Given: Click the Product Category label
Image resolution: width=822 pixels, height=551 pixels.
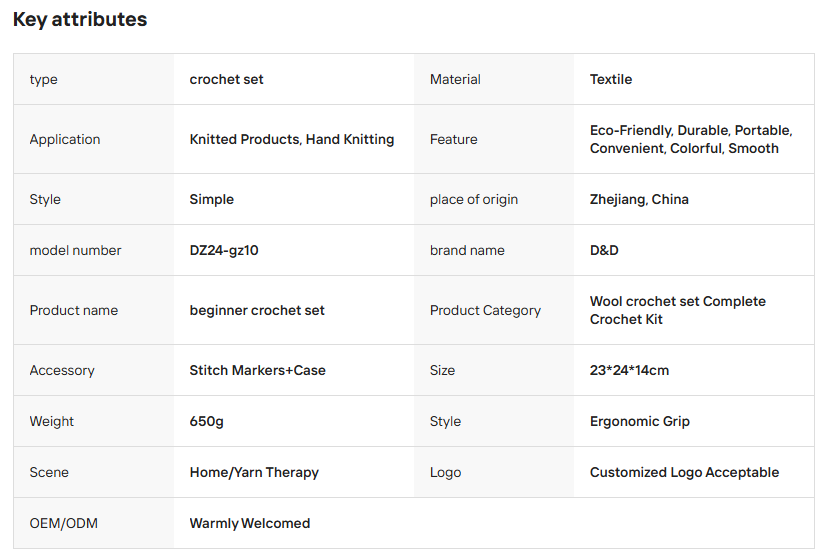Looking at the screenshot, I should coord(485,310).
